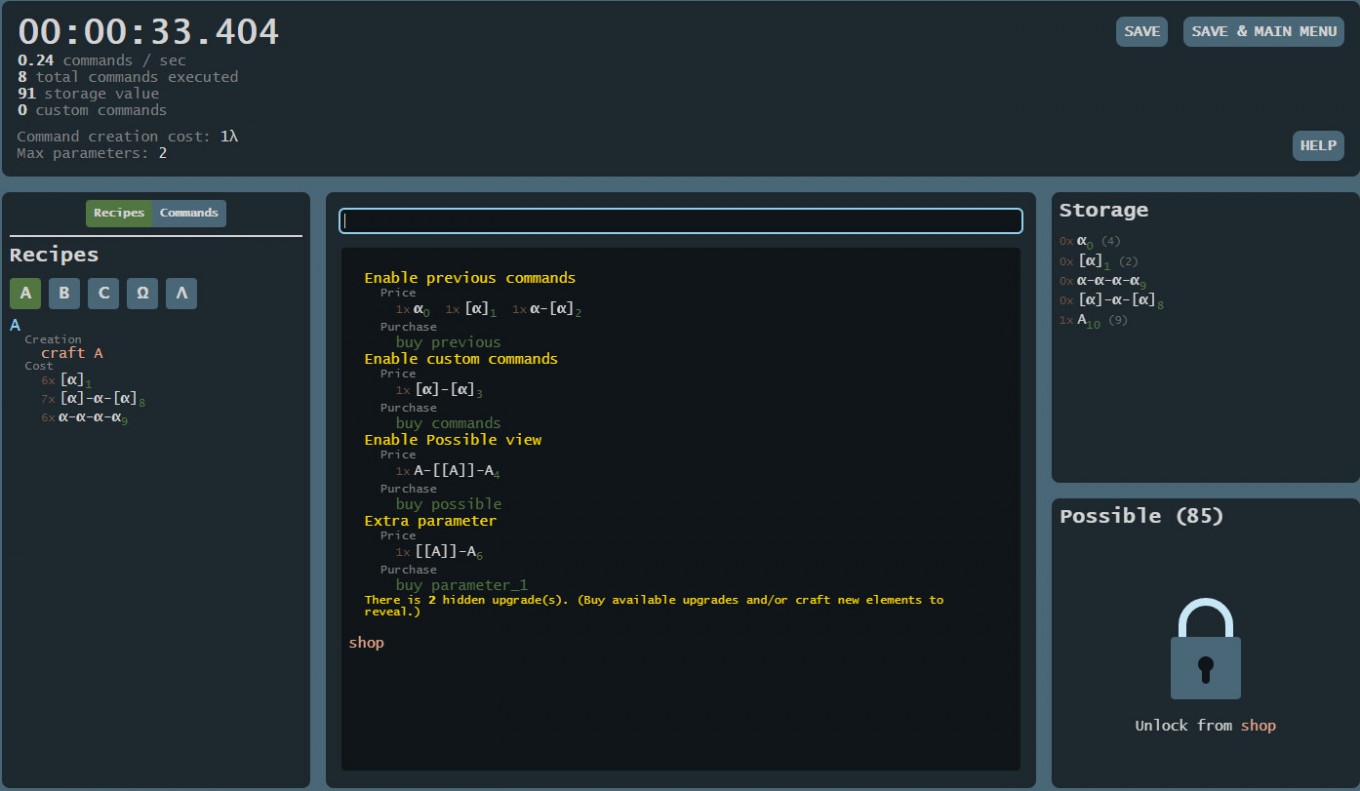
Task: Click recipe cost 6x α-α-α-α
Action: (84, 418)
